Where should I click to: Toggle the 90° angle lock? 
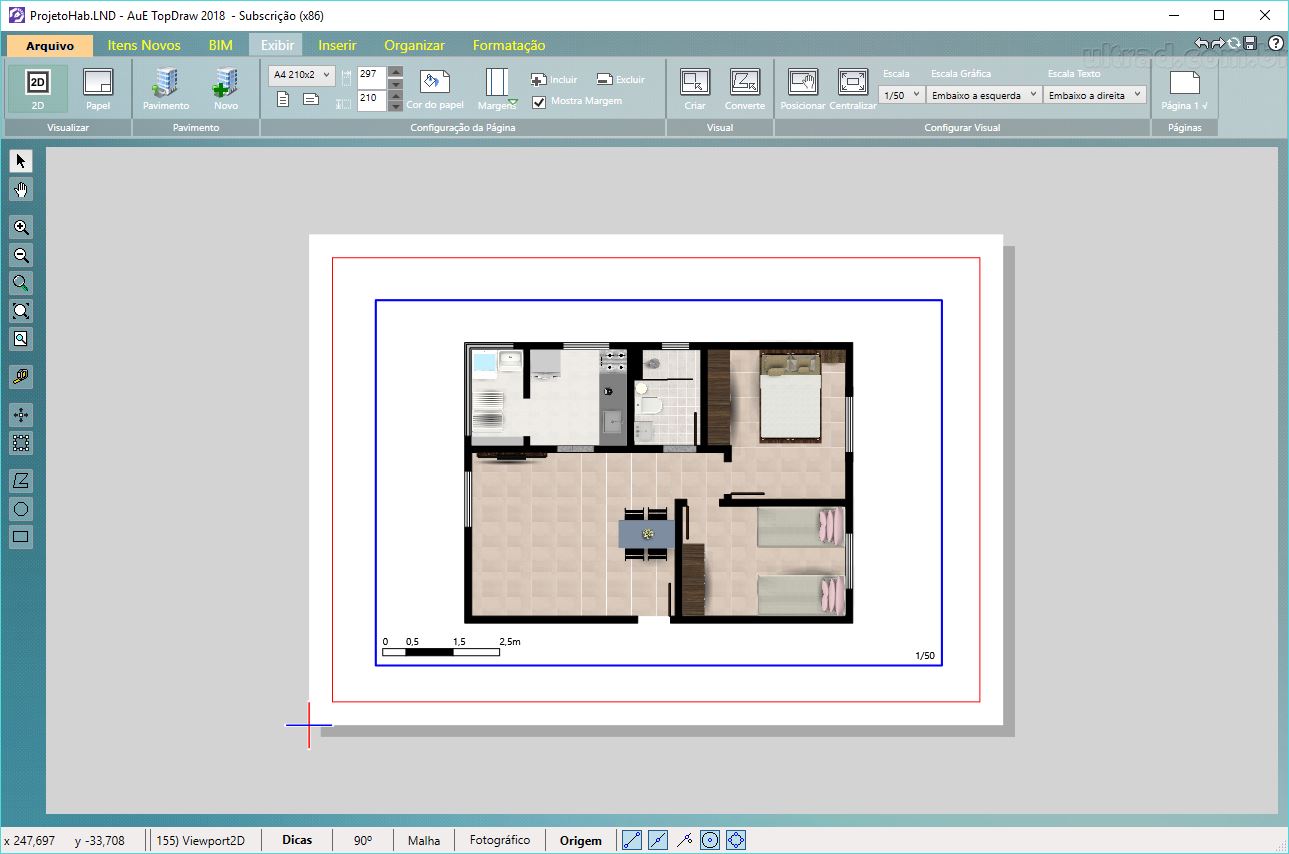pyautogui.click(x=363, y=841)
